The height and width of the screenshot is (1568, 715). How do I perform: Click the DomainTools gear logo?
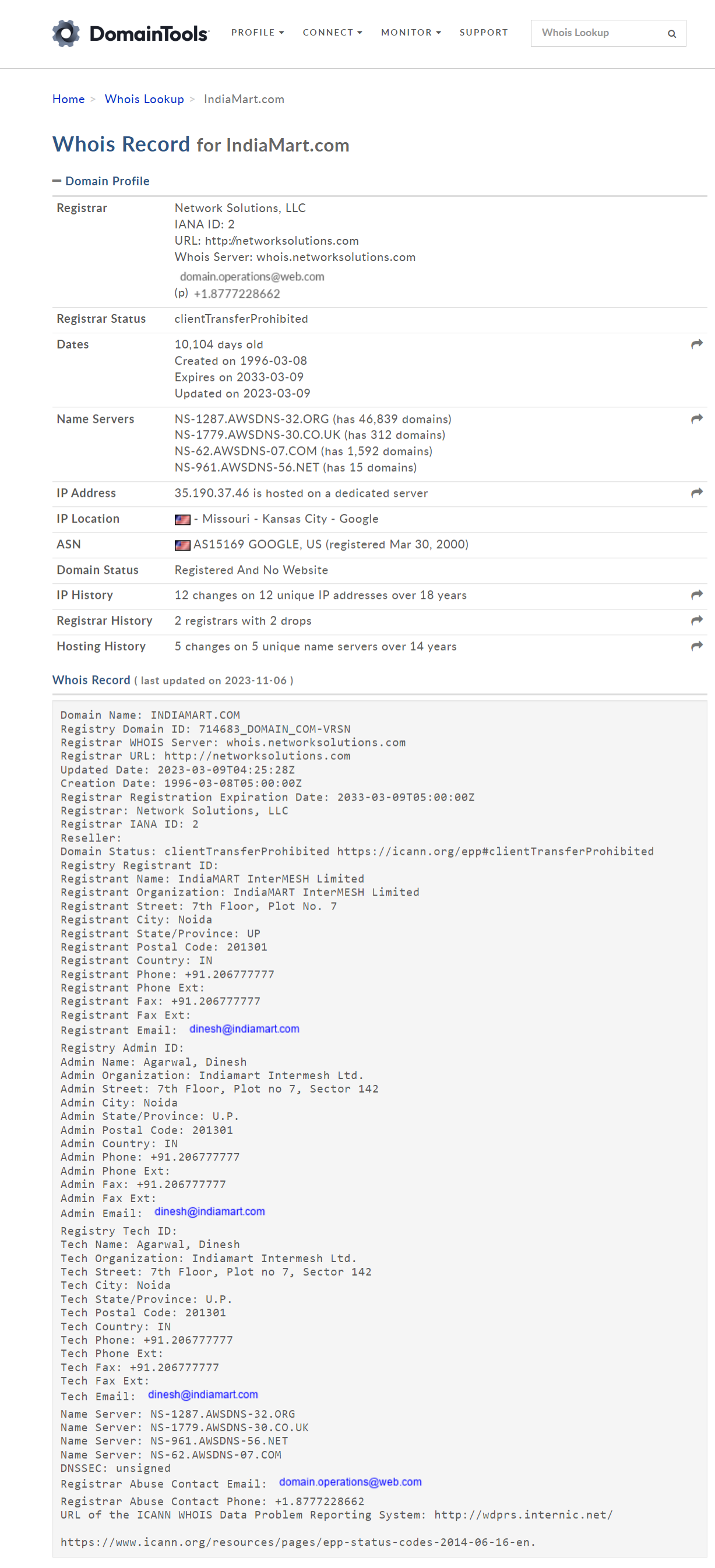(66, 33)
